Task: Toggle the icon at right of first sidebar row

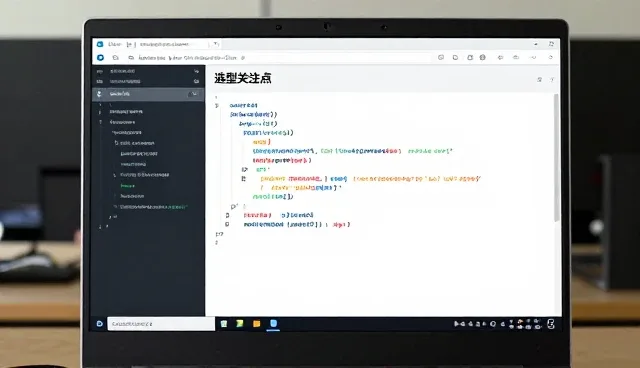Action: [x=196, y=71]
